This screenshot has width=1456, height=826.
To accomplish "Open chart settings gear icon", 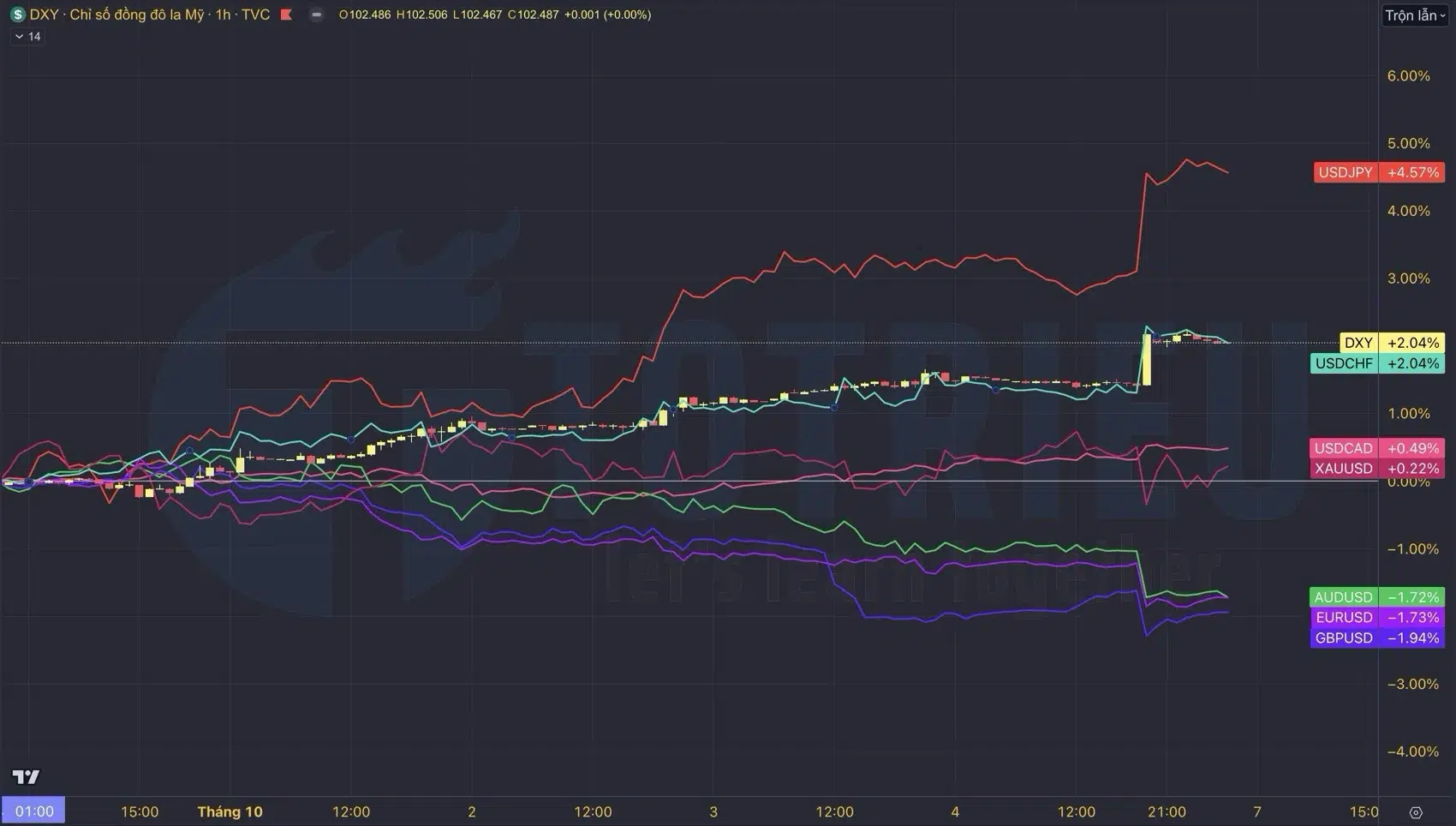I will (x=1416, y=812).
